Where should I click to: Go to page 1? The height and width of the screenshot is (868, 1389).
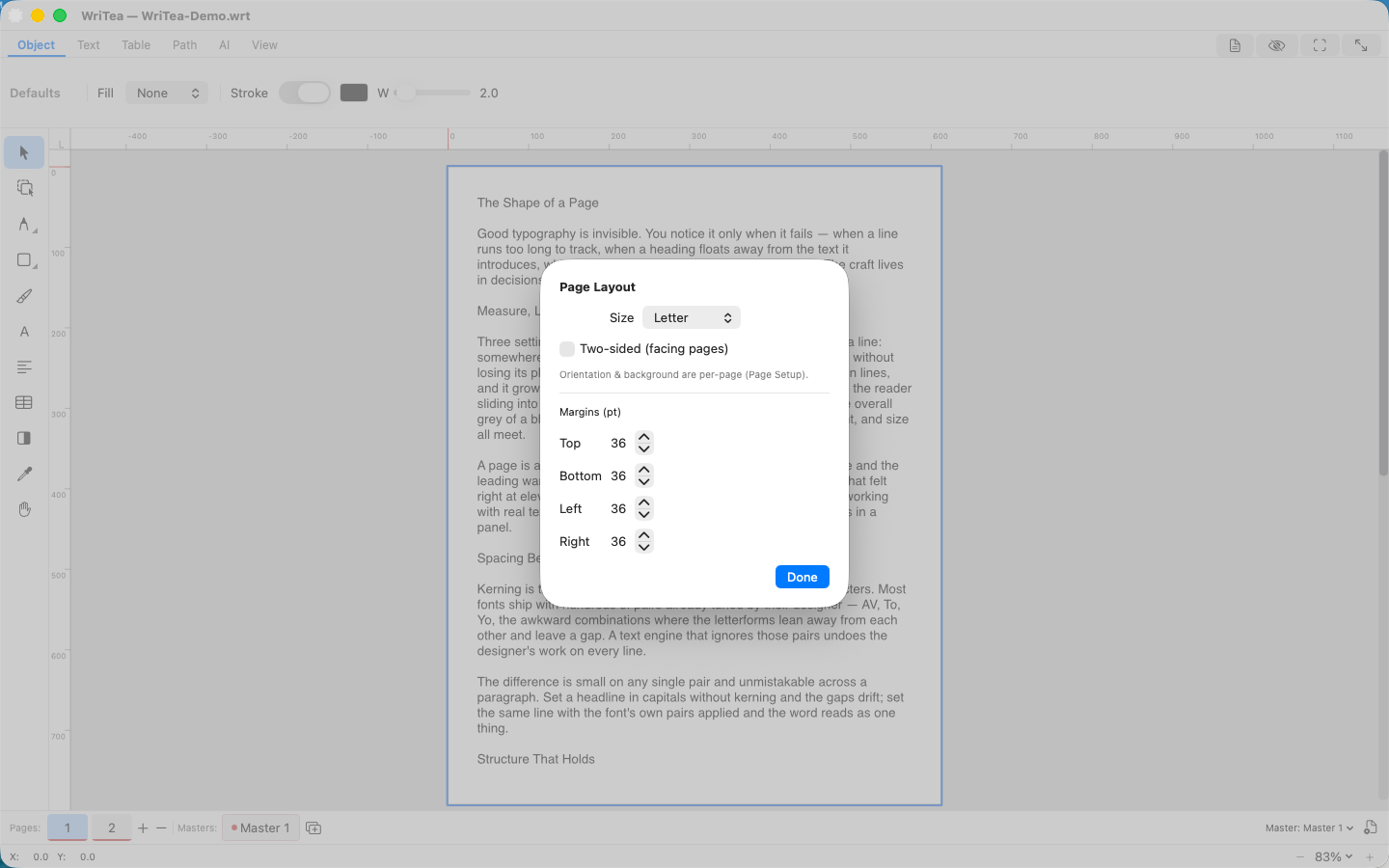click(x=68, y=827)
